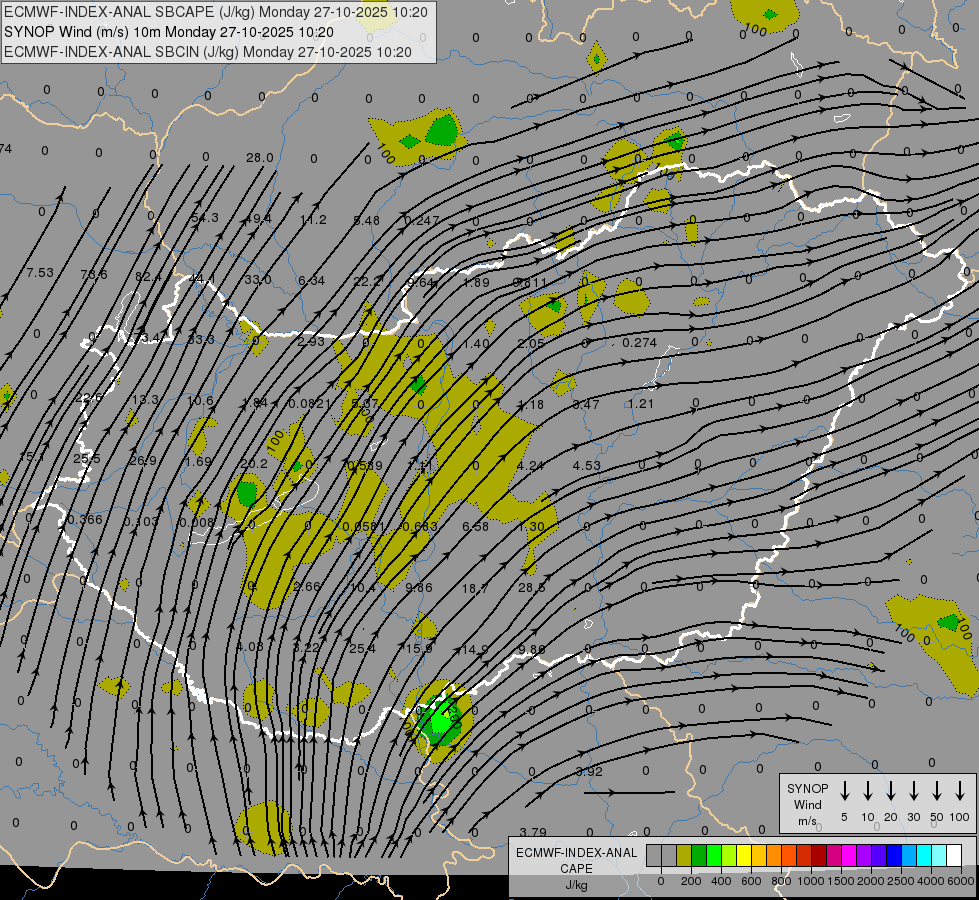Click the map value 3.92
The width and height of the screenshot is (979, 900).
point(589,771)
